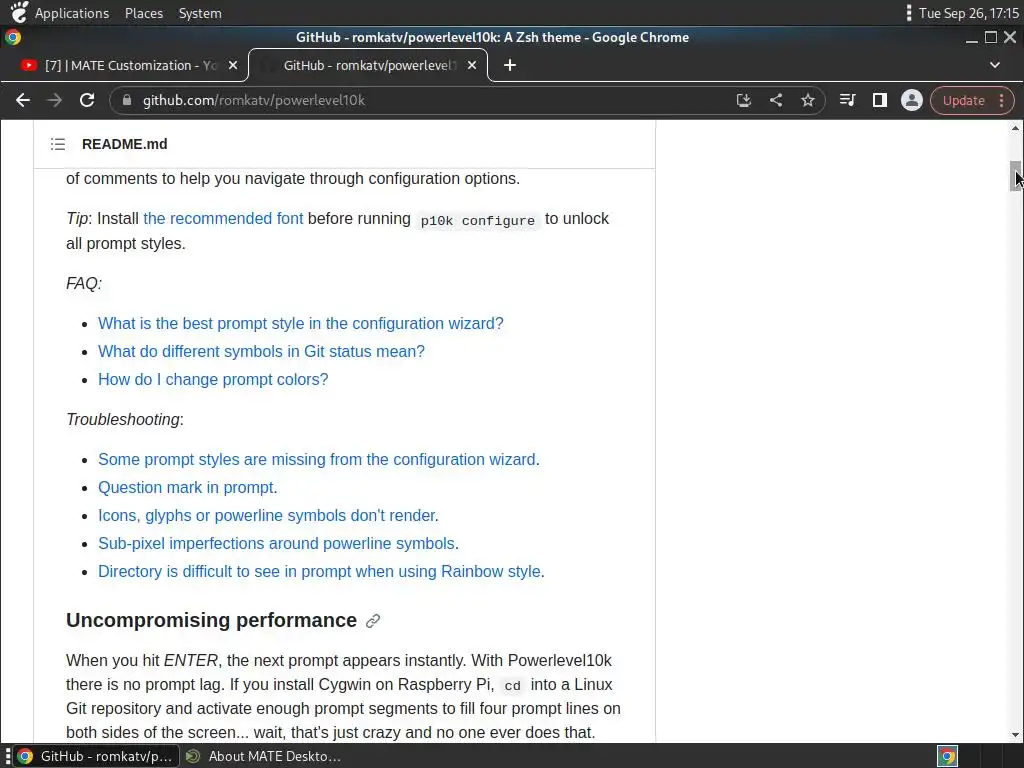Open Chrome profile avatar
The height and width of the screenshot is (768, 1024).
[x=912, y=100]
